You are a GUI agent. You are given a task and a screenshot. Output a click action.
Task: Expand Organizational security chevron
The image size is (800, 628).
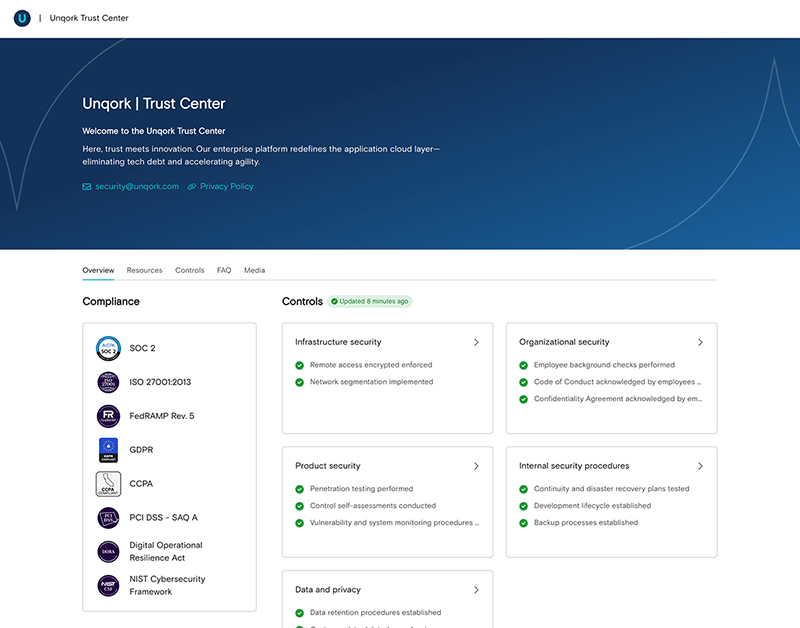[700, 342]
